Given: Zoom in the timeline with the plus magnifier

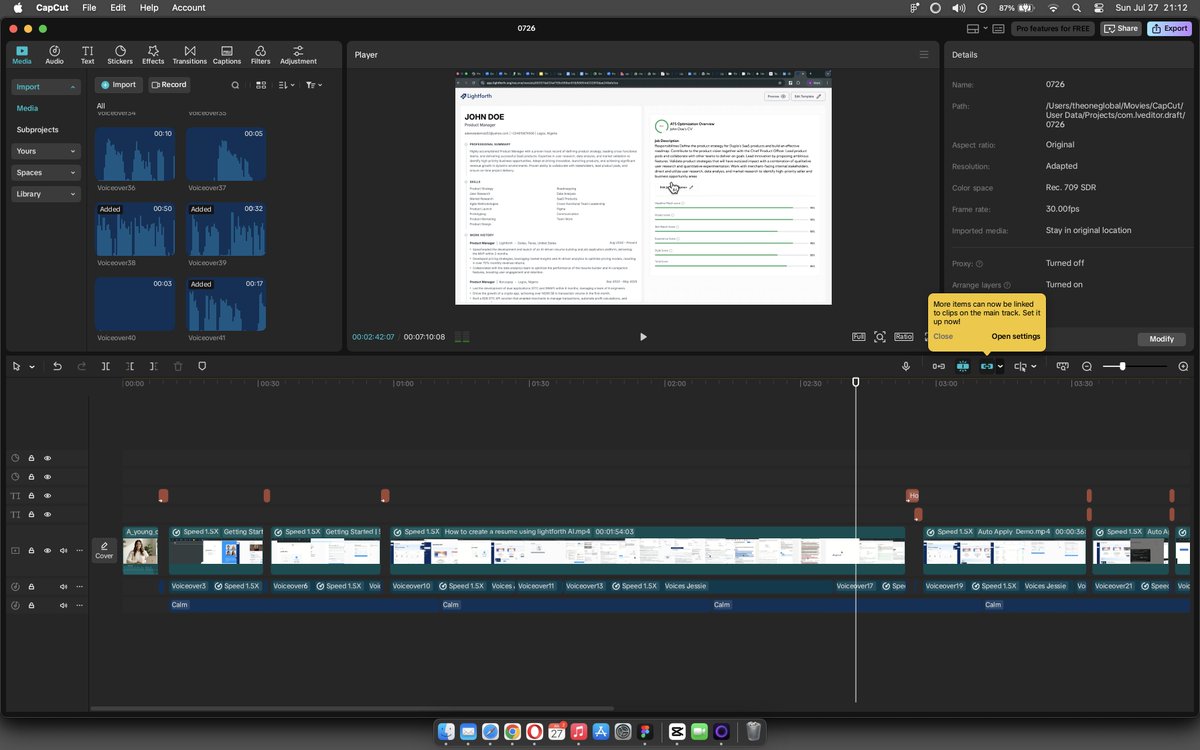Looking at the screenshot, I should click(1184, 367).
